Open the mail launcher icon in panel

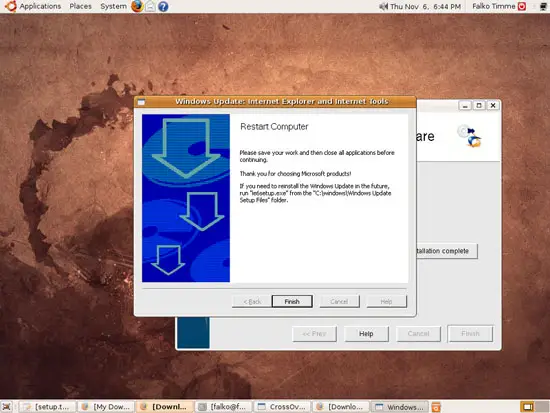coord(150,6)
